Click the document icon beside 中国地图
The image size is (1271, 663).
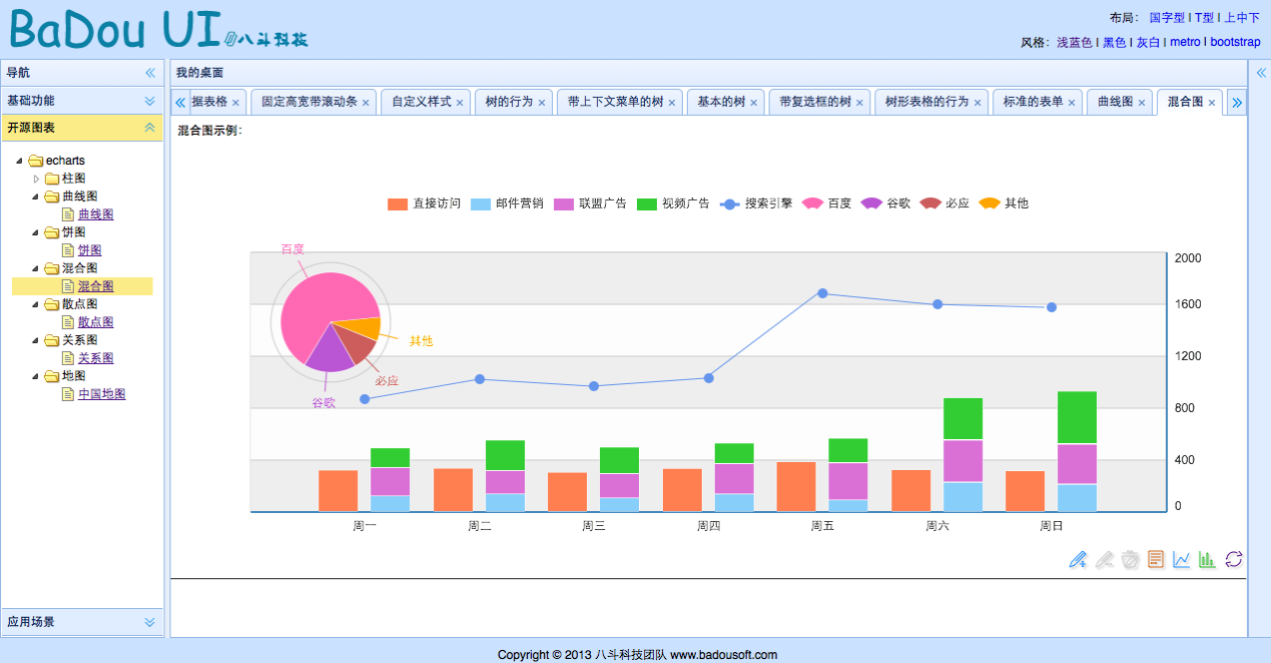click(68, 394)
